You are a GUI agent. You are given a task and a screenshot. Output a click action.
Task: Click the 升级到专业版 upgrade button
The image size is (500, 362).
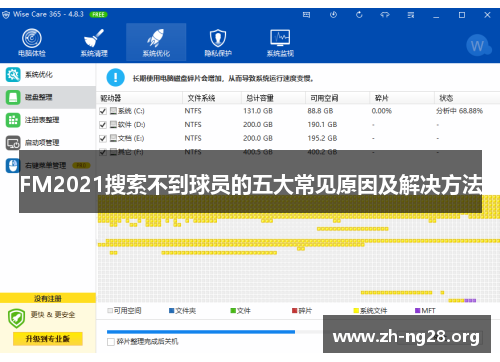pyautogui.click(x=48, y=339)
